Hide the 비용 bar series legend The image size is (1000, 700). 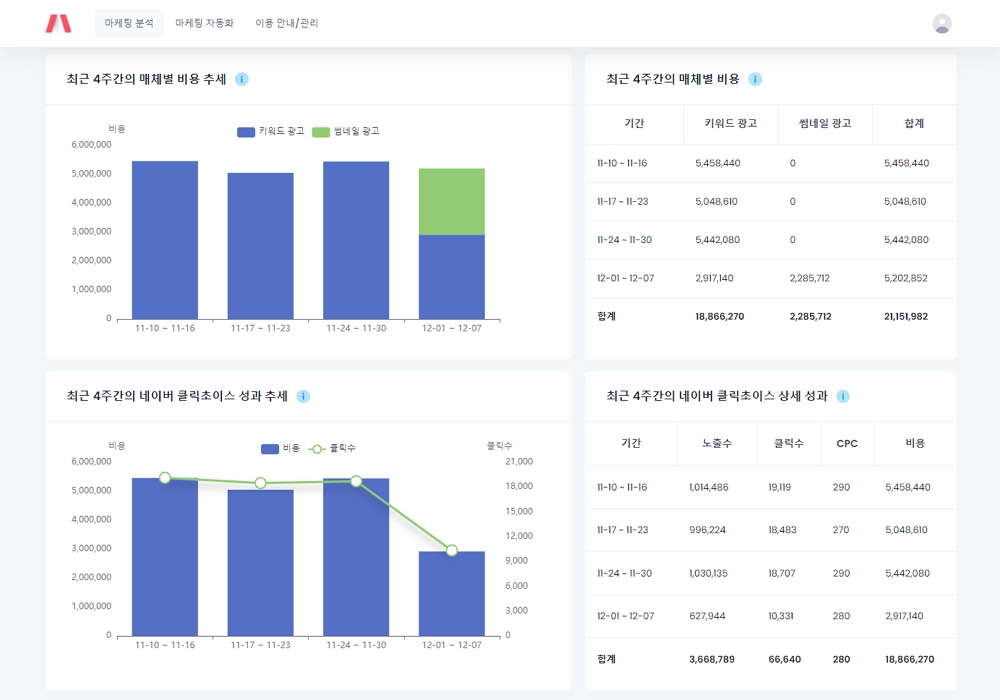point(280,449)
